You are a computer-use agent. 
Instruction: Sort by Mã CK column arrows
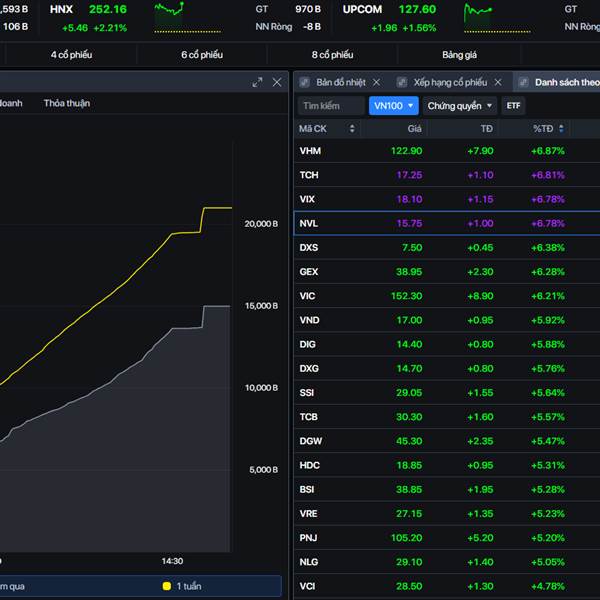[x=351, y=129]
